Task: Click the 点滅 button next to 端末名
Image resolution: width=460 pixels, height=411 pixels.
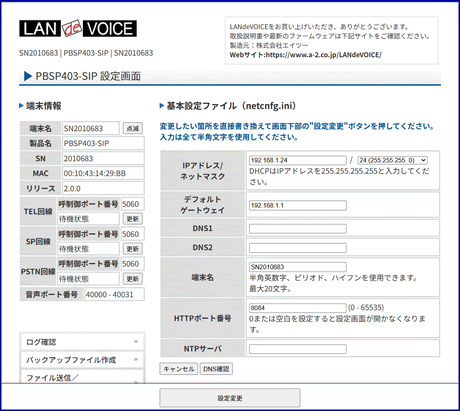Action: (x=133, y=128)
